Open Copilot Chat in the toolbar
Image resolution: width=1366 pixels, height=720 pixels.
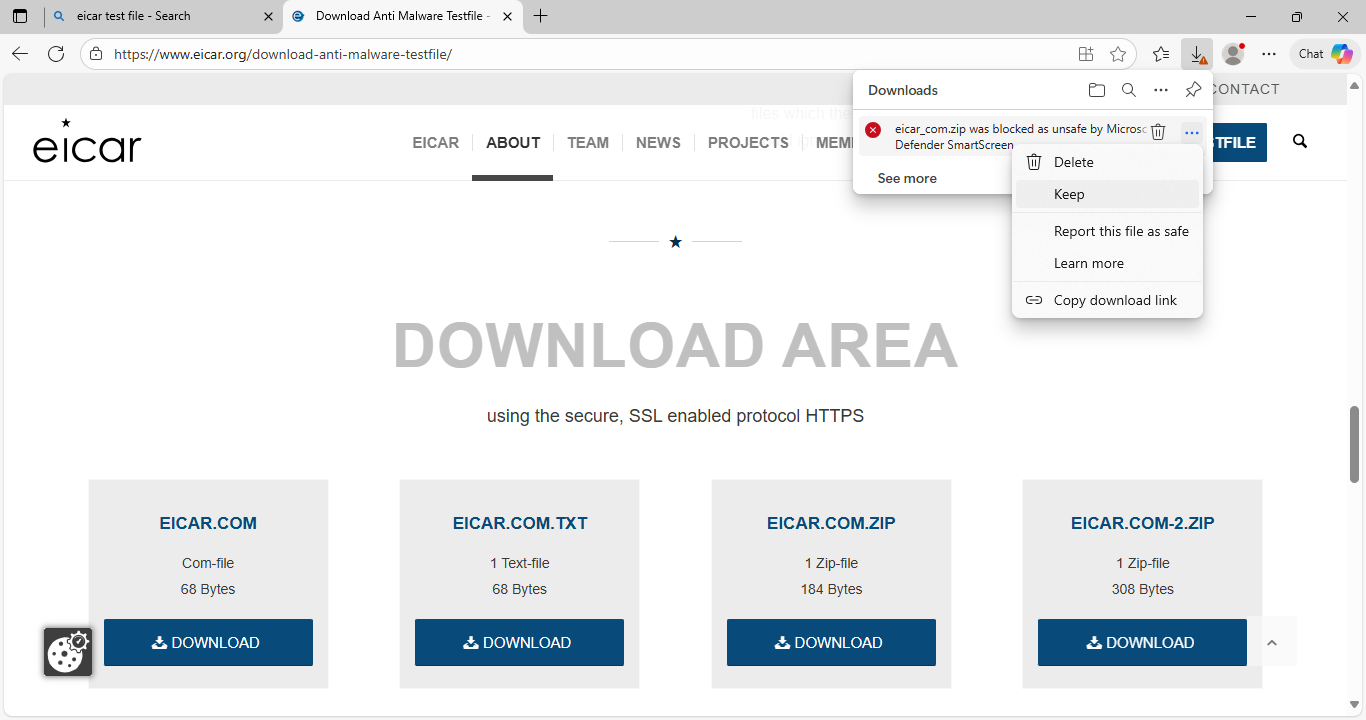coord(1325,54)
